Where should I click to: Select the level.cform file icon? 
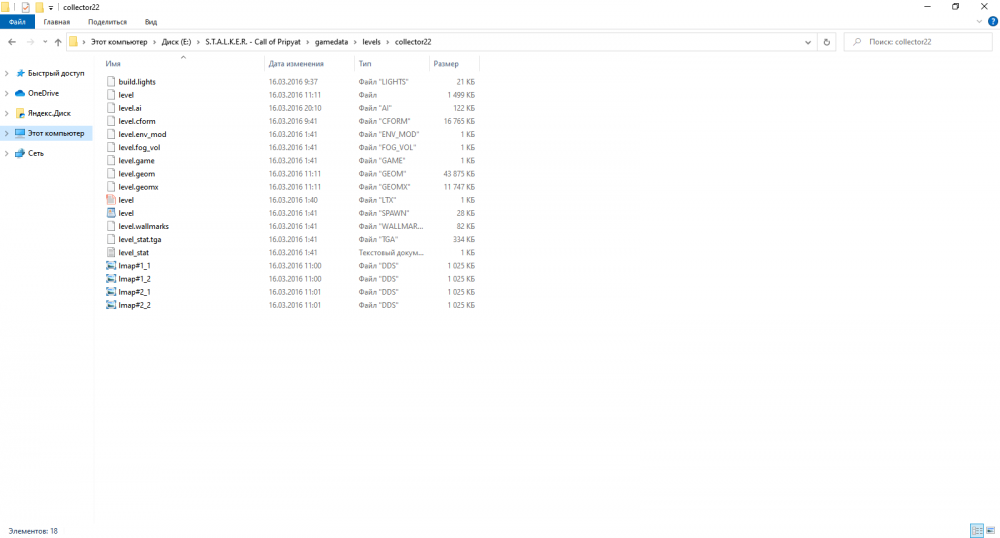[111, 121]
